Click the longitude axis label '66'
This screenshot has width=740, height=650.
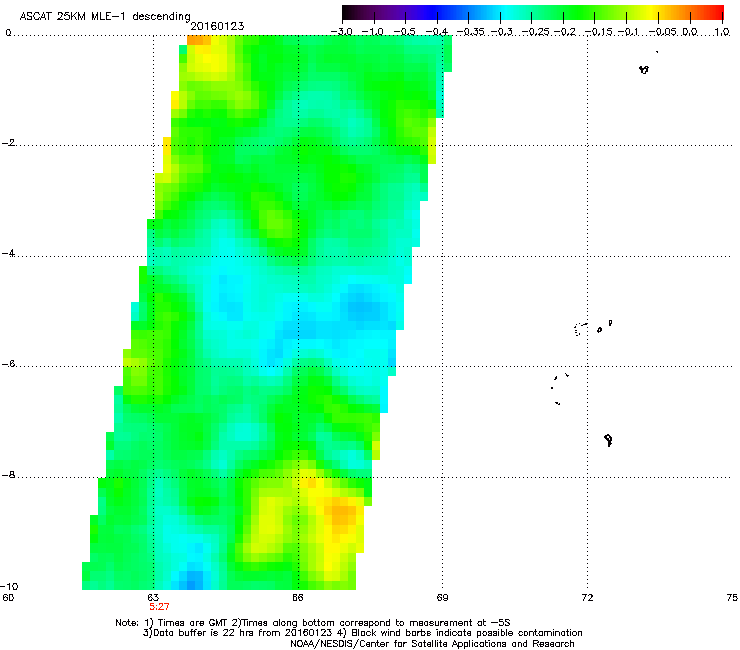pyautogui.click(x=297, y=598)
